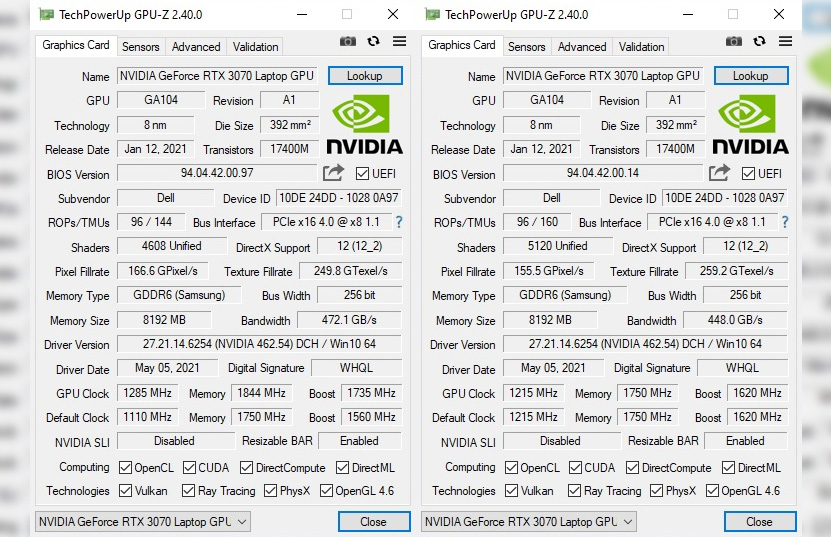831x537 pixels.
Task: Toggle Ray Tracing checkbox in right window
Action: click(574, 491)
